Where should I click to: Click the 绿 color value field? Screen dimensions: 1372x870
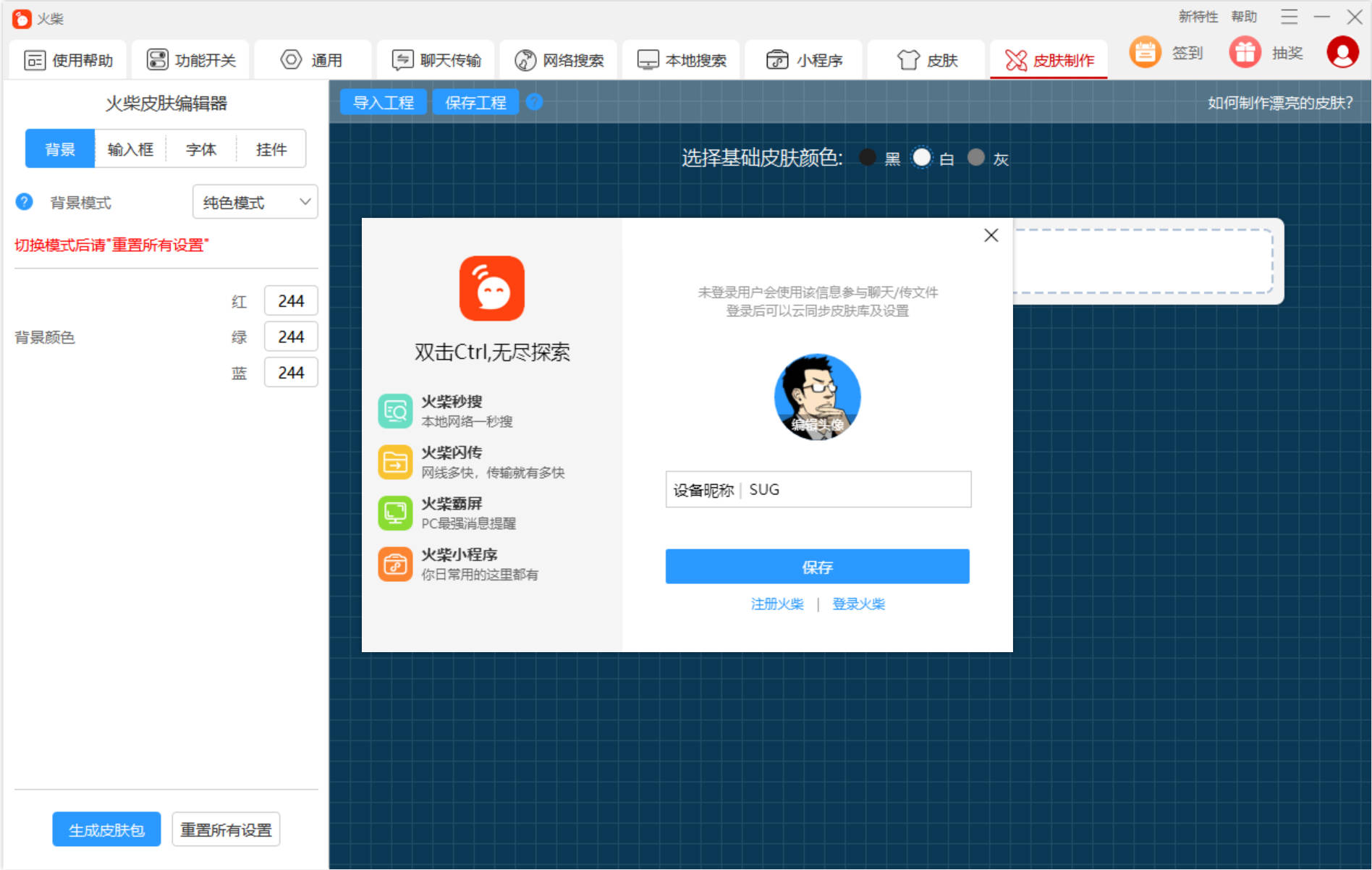(291, 337)
